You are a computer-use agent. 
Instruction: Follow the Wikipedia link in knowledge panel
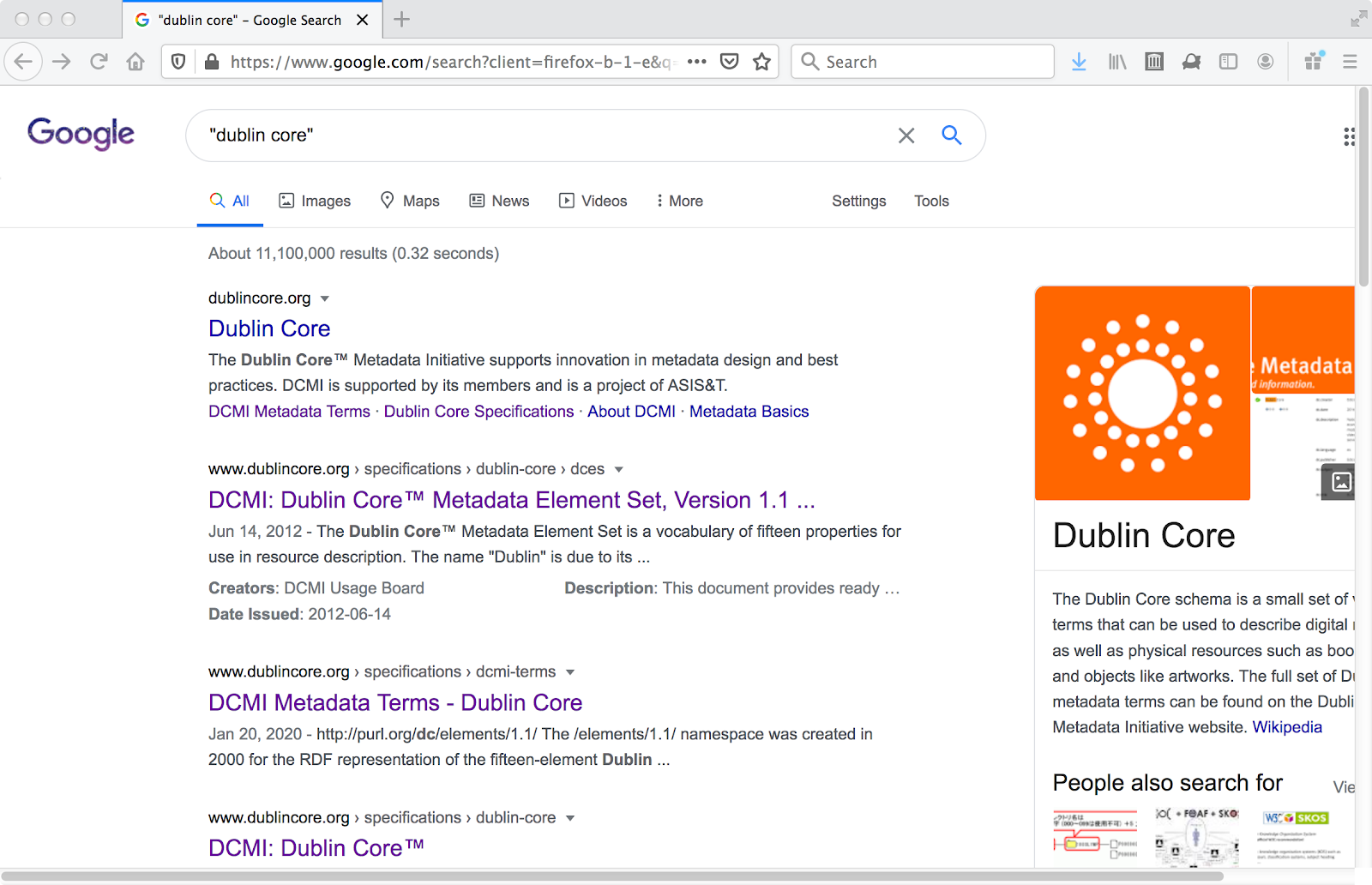1287,727
